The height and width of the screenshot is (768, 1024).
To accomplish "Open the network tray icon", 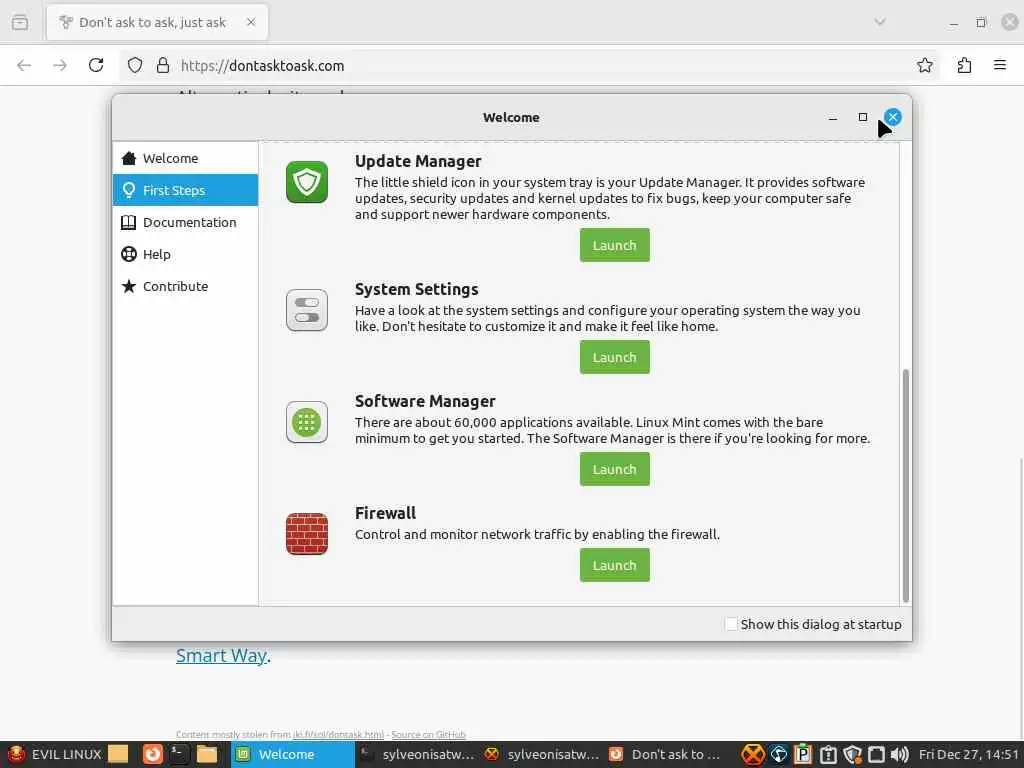I will (778, 754).
